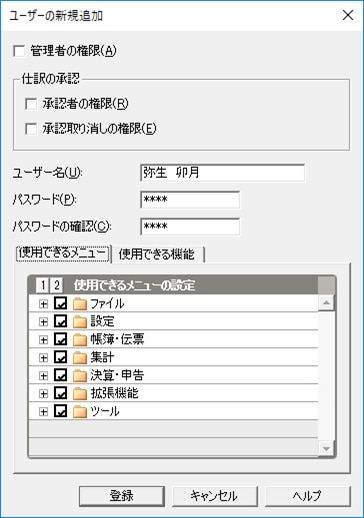Switch to 使用できる機能 tab
The image size is (364, 518).
(x=157, y=254)
